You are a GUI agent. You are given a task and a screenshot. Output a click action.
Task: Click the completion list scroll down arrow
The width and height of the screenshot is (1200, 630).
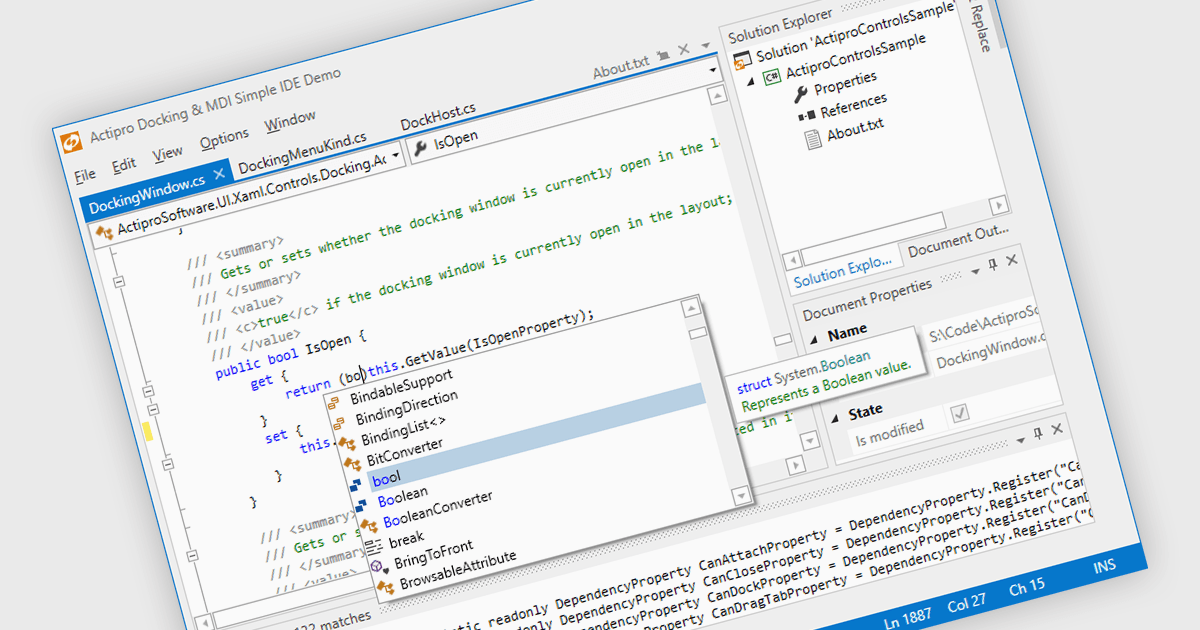pyautogui.click(x=740, y=494)
